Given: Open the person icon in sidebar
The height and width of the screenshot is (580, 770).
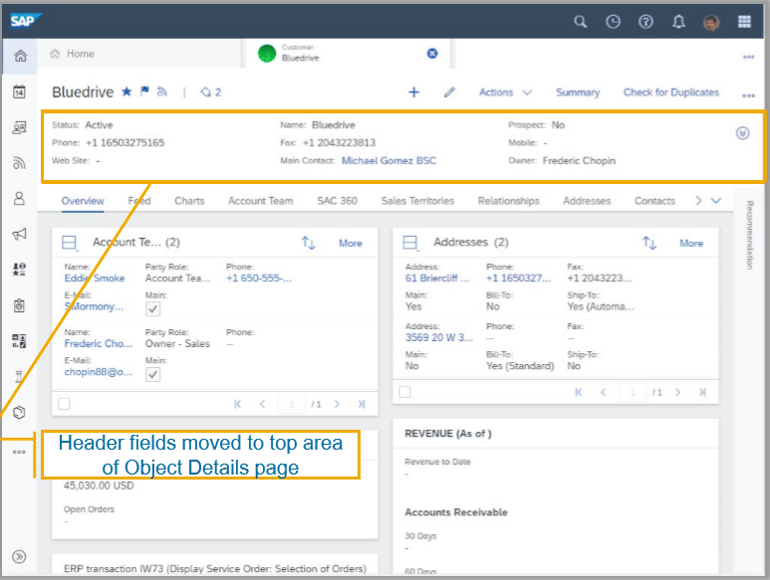Looking at the screenshot, I should coord(19,198).
